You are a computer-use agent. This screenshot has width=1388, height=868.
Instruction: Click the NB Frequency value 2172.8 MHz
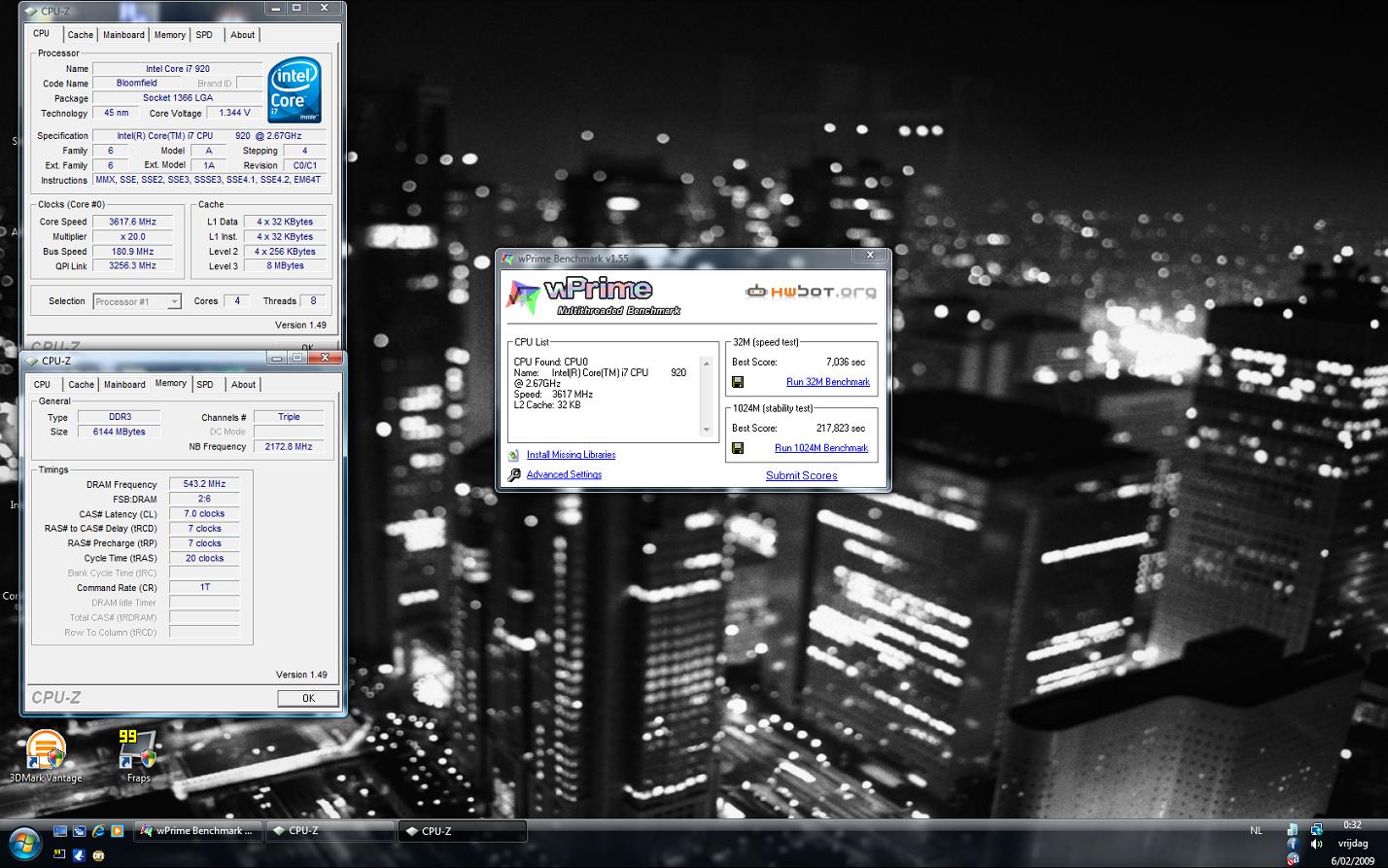pyautogui.click(x=289, y=447)
